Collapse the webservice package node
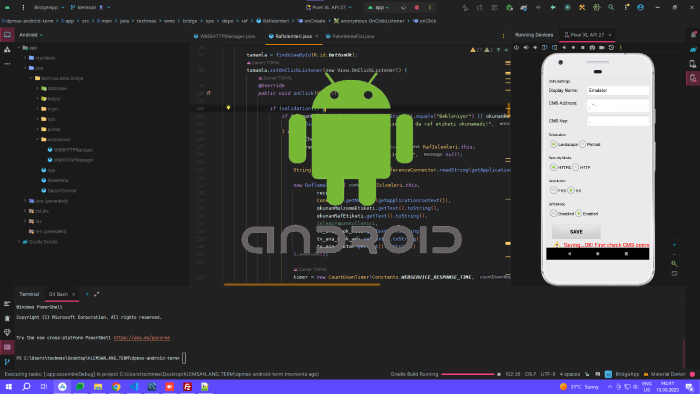Viewport: 700px width, 394px height. (x=38, y=139)
